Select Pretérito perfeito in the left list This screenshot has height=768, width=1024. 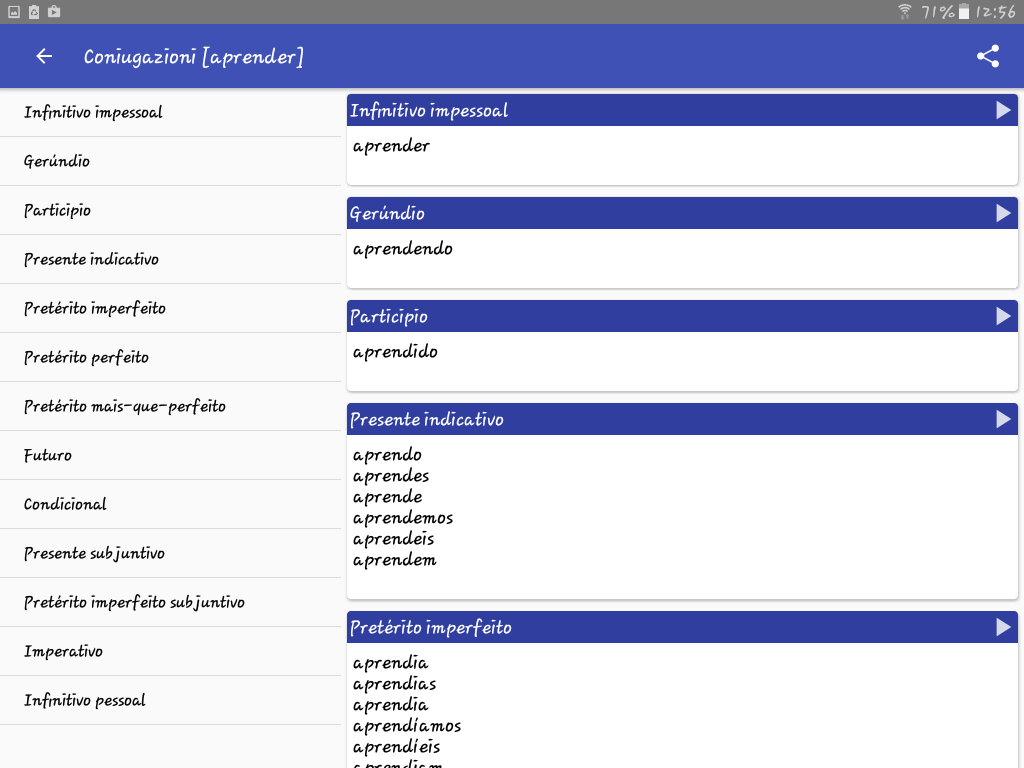[170, 357]
